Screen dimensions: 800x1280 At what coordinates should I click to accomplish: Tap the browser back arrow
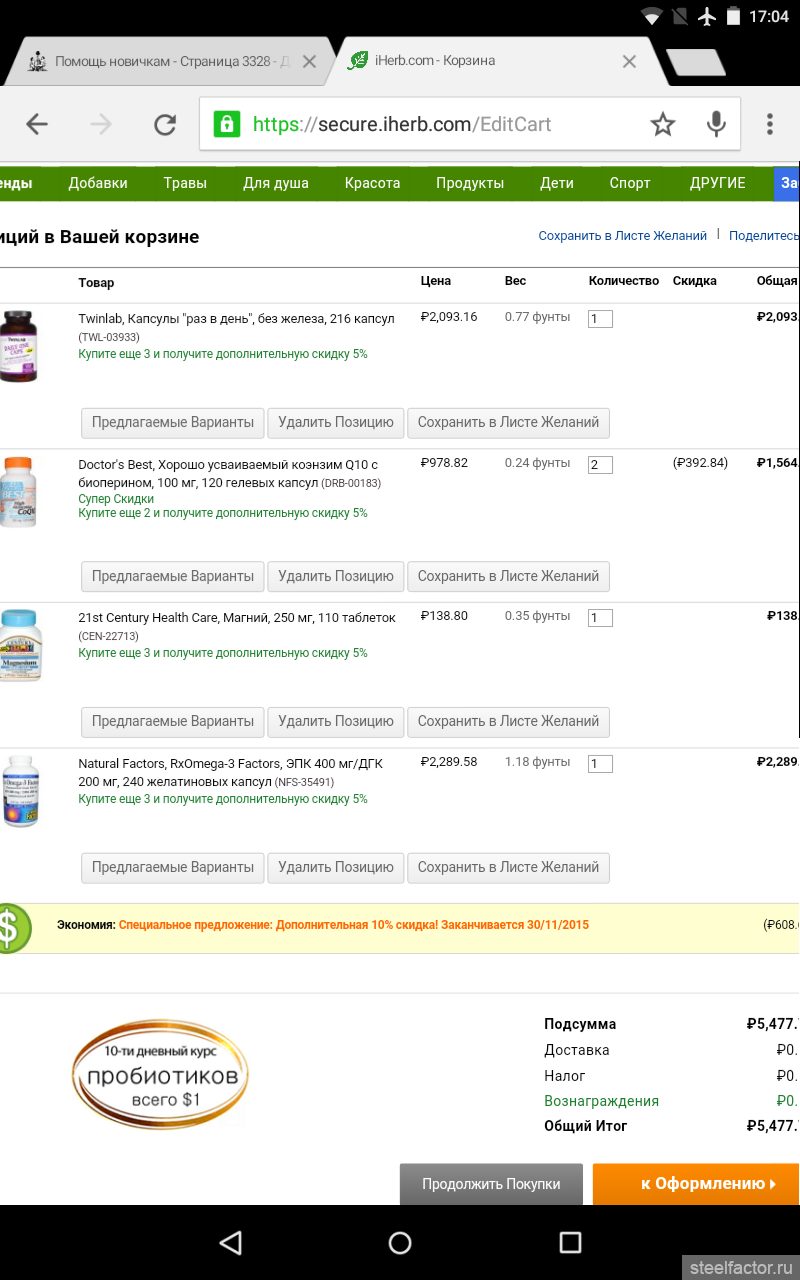pos(37,124)
